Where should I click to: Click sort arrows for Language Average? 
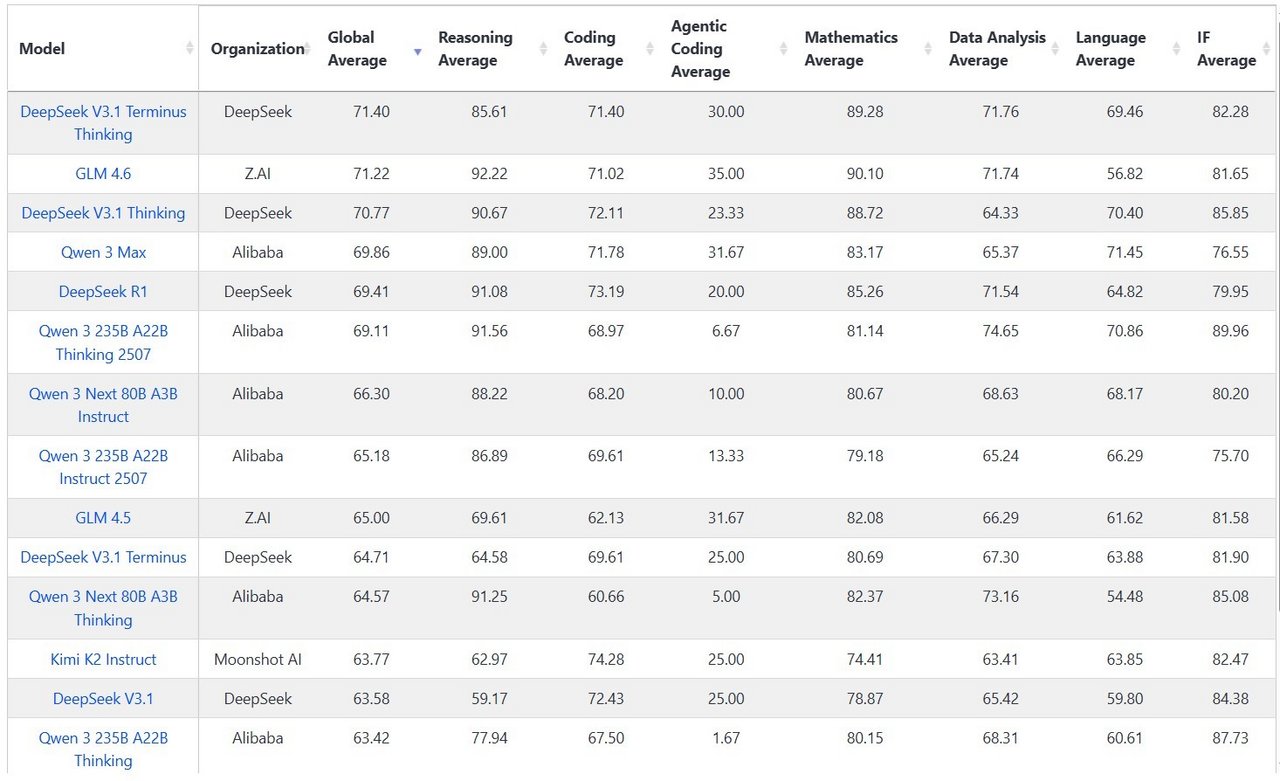click(1177, 49)
